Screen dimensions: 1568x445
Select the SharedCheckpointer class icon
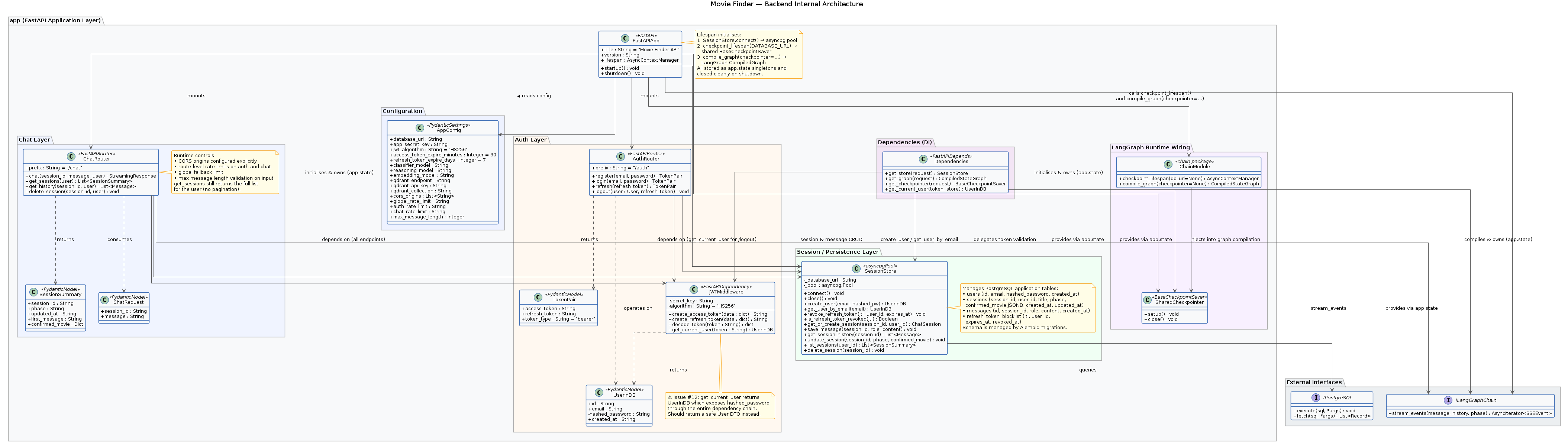[1148, 300]
